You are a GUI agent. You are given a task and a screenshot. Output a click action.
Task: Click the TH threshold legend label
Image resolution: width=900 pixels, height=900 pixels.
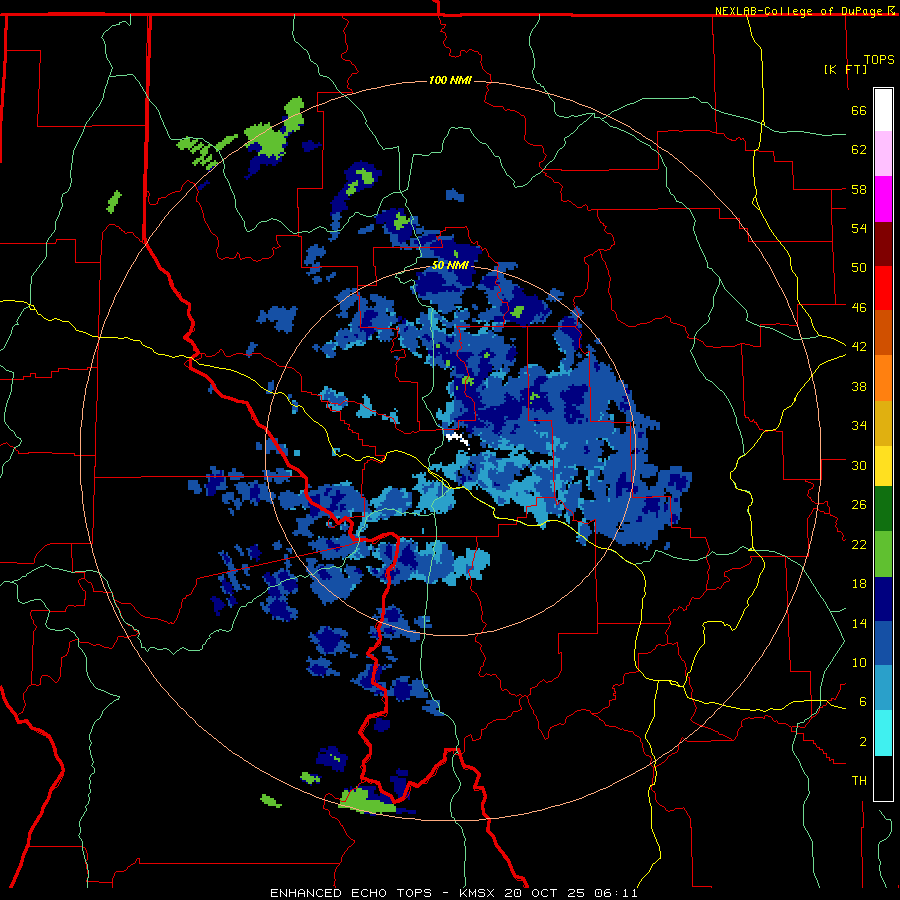point(859,781)
